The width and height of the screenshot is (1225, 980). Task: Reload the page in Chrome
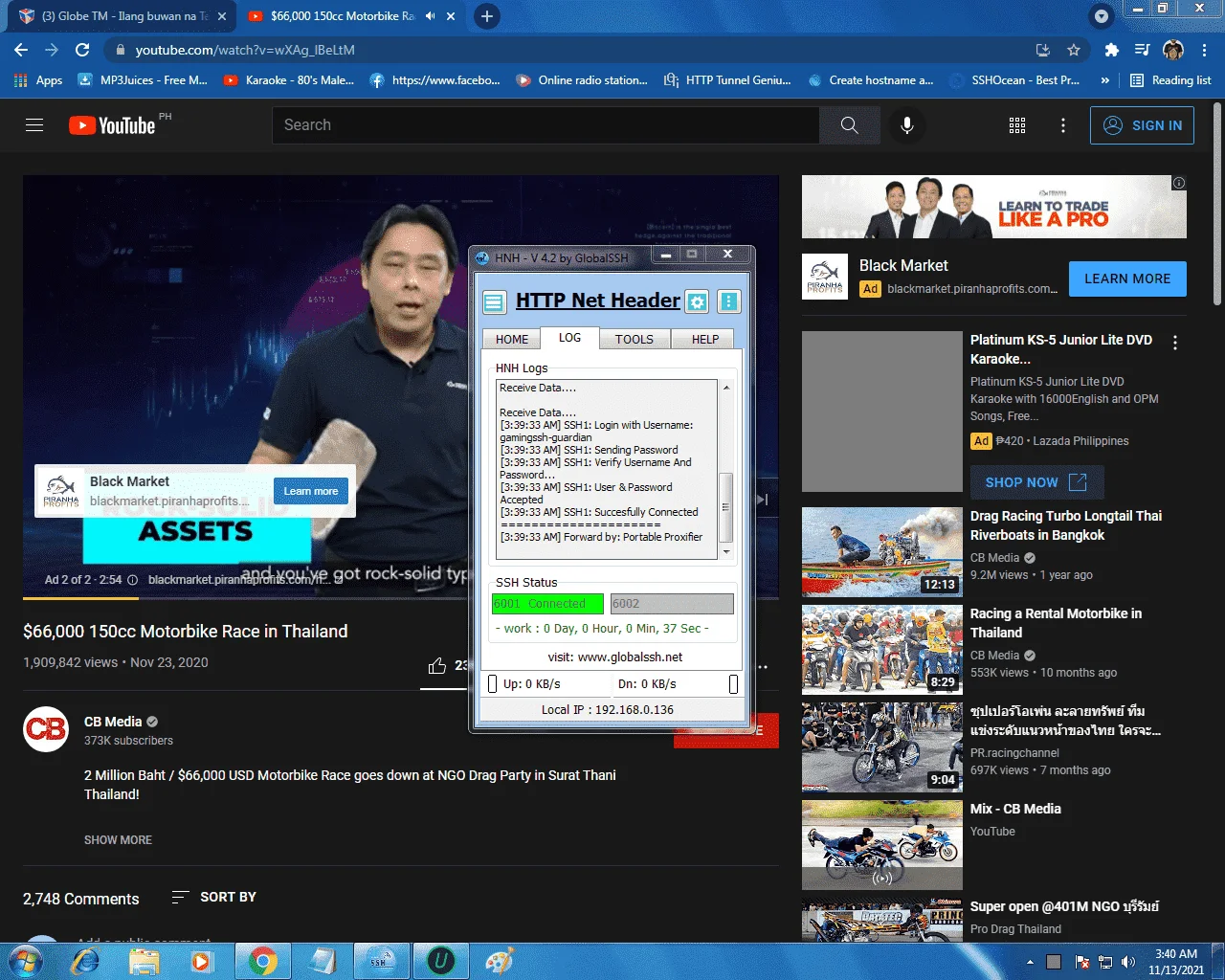(83, 50)
